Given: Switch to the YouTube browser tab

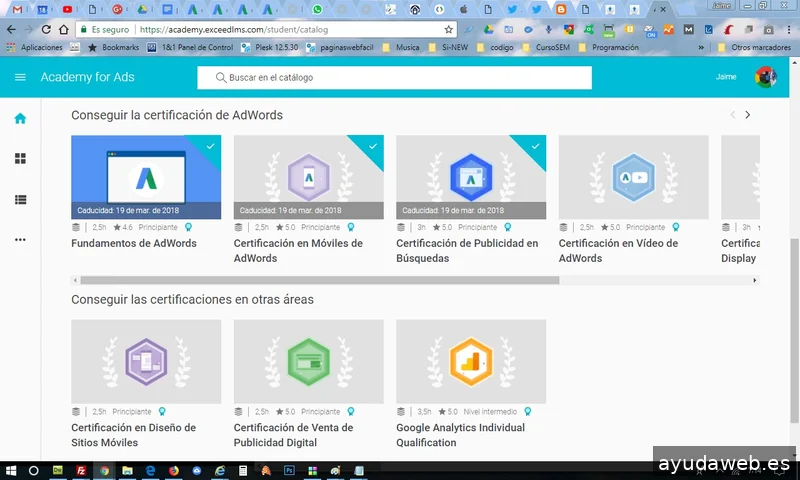Looking at the screenshot, I should click(x=67, y=9).
